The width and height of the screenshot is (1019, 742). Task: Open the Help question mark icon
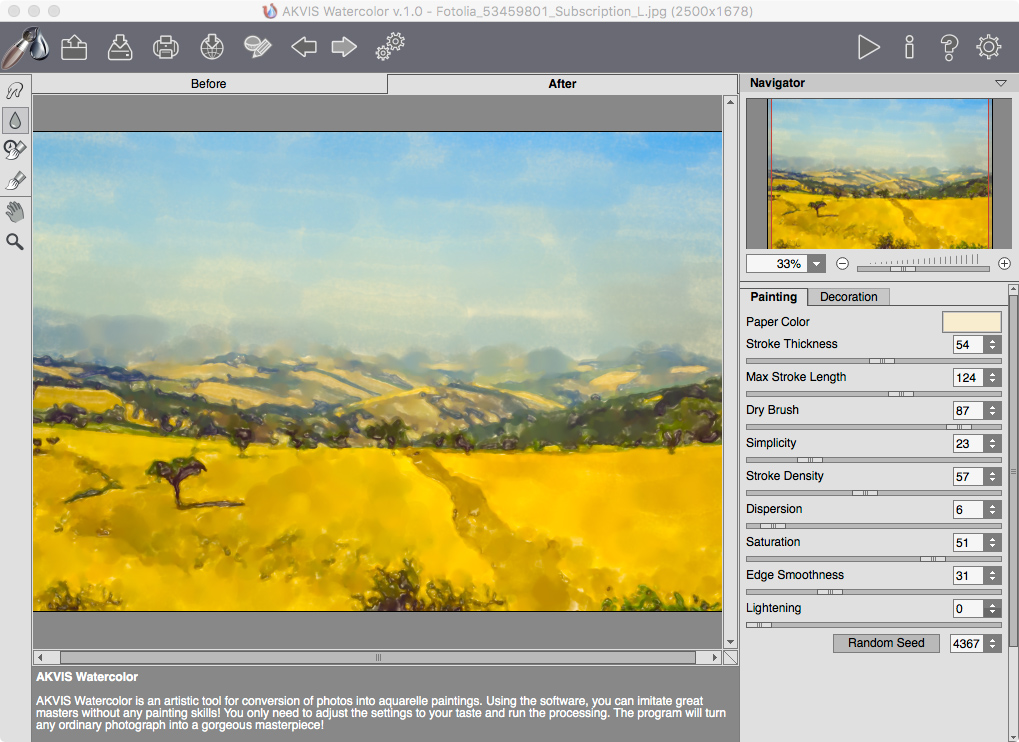(949, 47)
